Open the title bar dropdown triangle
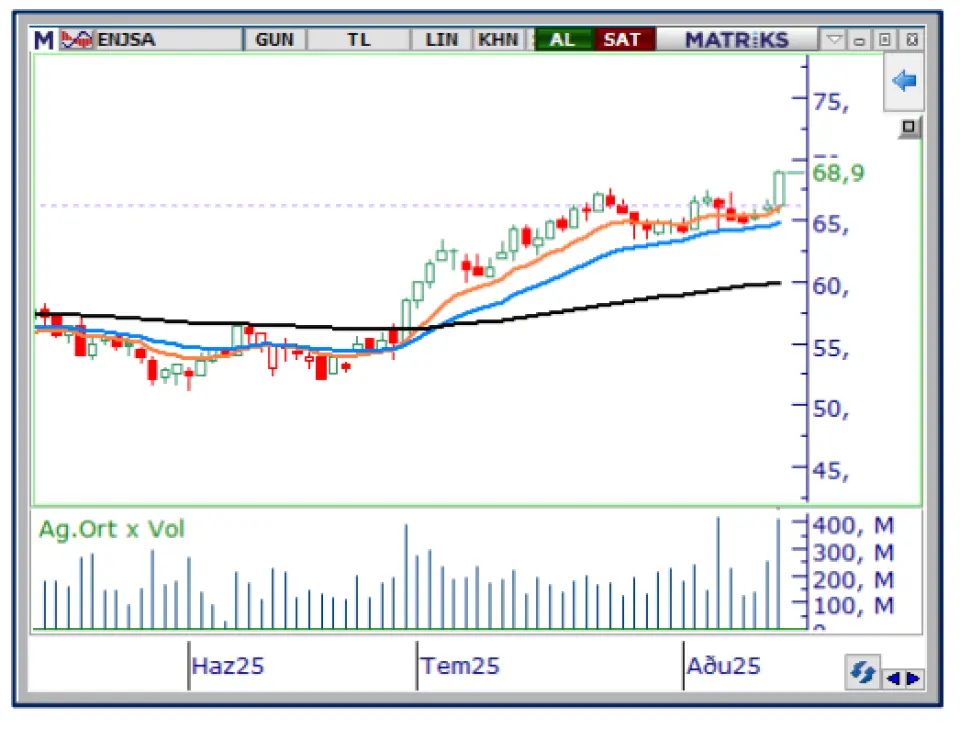Image resolution: width=960 pixels, height=729 pixels. tap(833, 40)
